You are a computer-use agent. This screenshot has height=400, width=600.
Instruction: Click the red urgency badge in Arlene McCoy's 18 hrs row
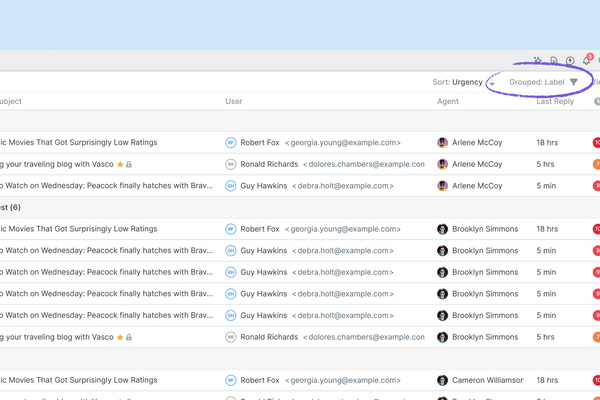point(596,143)
